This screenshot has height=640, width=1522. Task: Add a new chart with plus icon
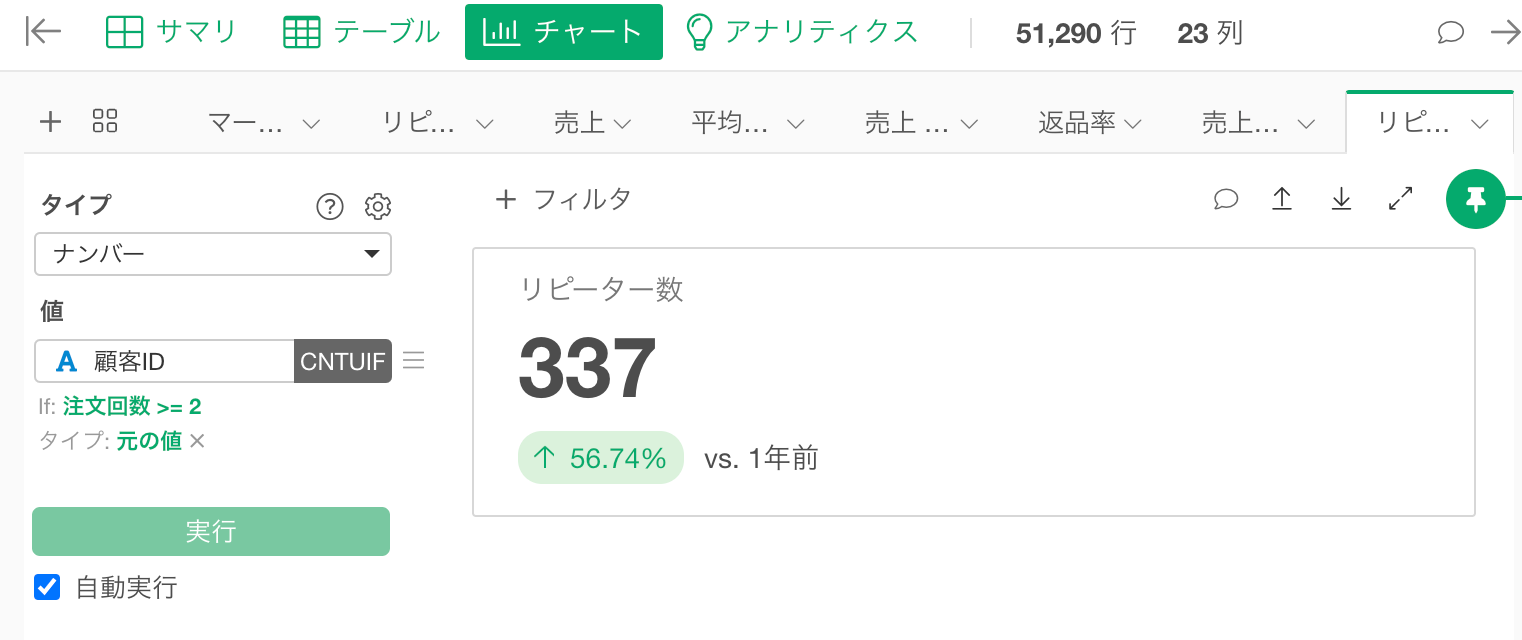[x=50, y=122]
